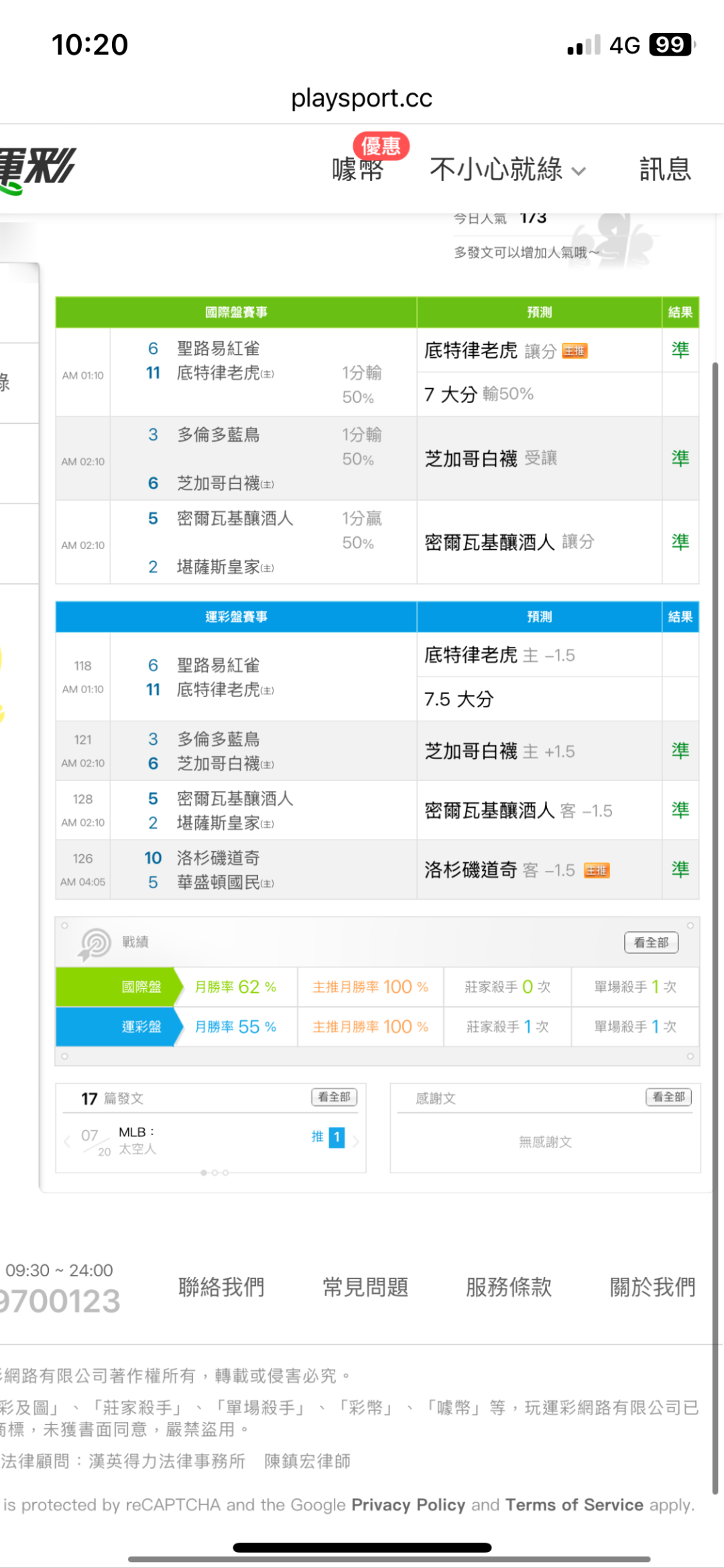The height and width of the screenshot is (1568, 724).
Task: Open the 常見問題 footer link
Action: pos(365,1287)
